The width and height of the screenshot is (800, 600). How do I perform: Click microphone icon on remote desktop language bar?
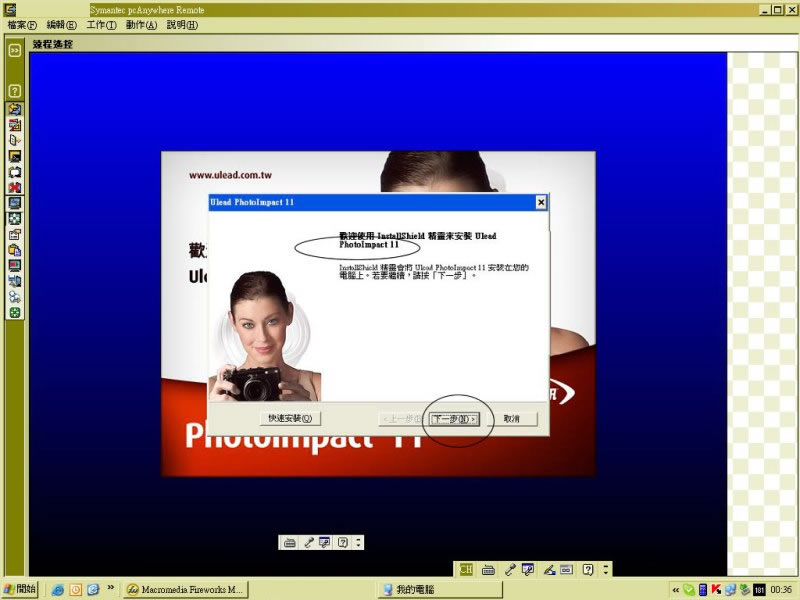coord(308,542)
